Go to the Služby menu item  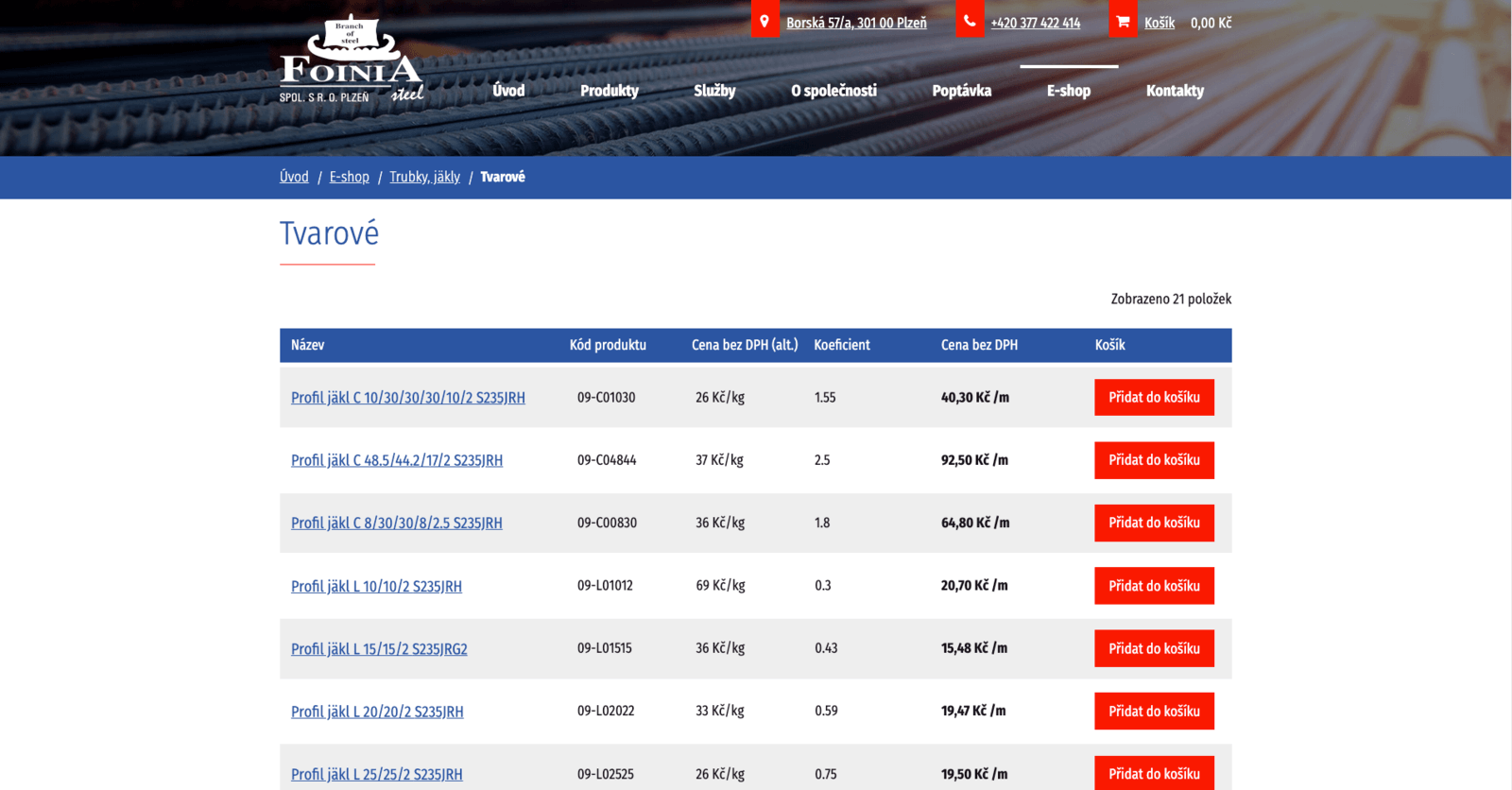click(x=714, y=91)
